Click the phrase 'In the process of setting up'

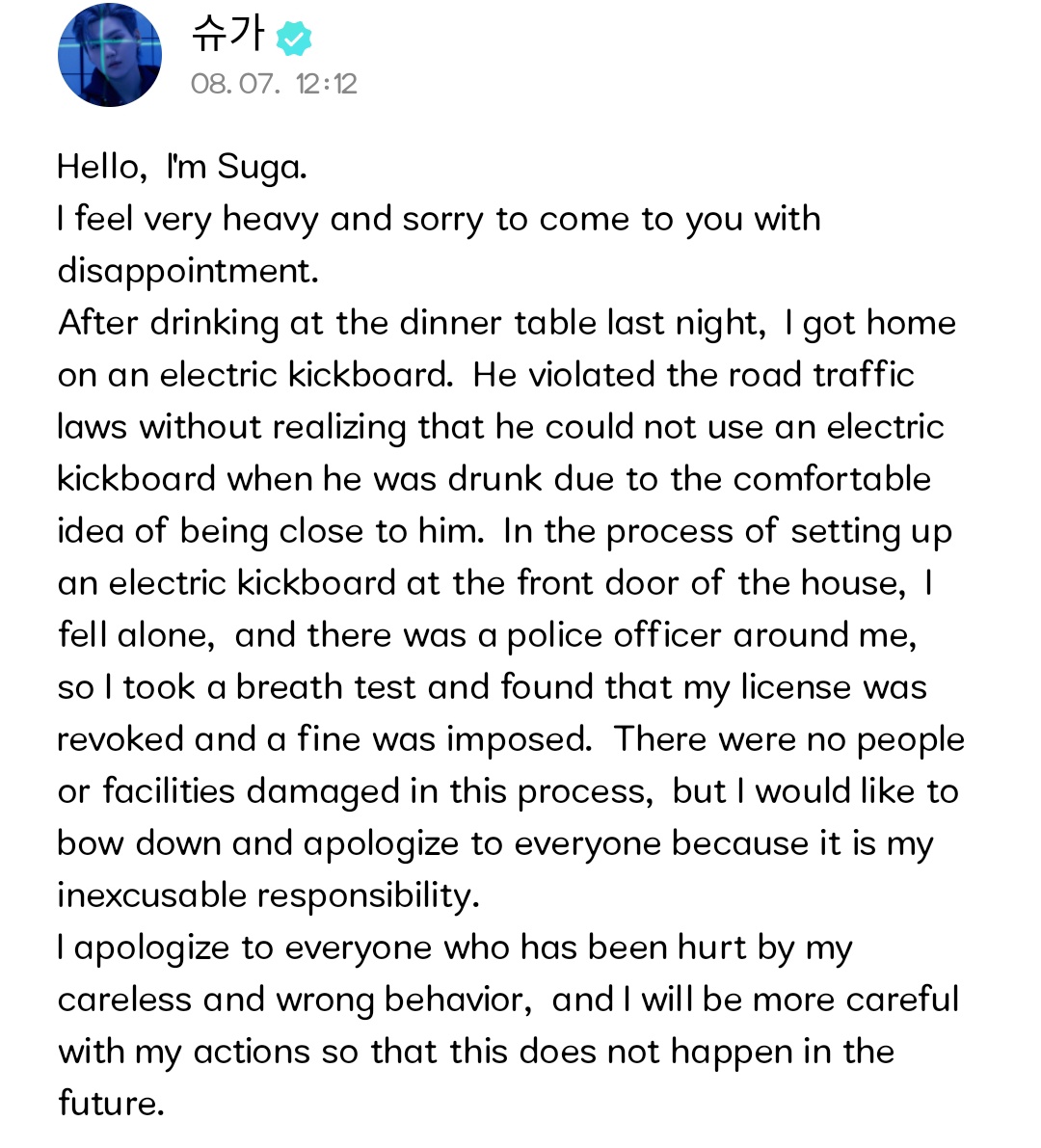coord(728,532)
